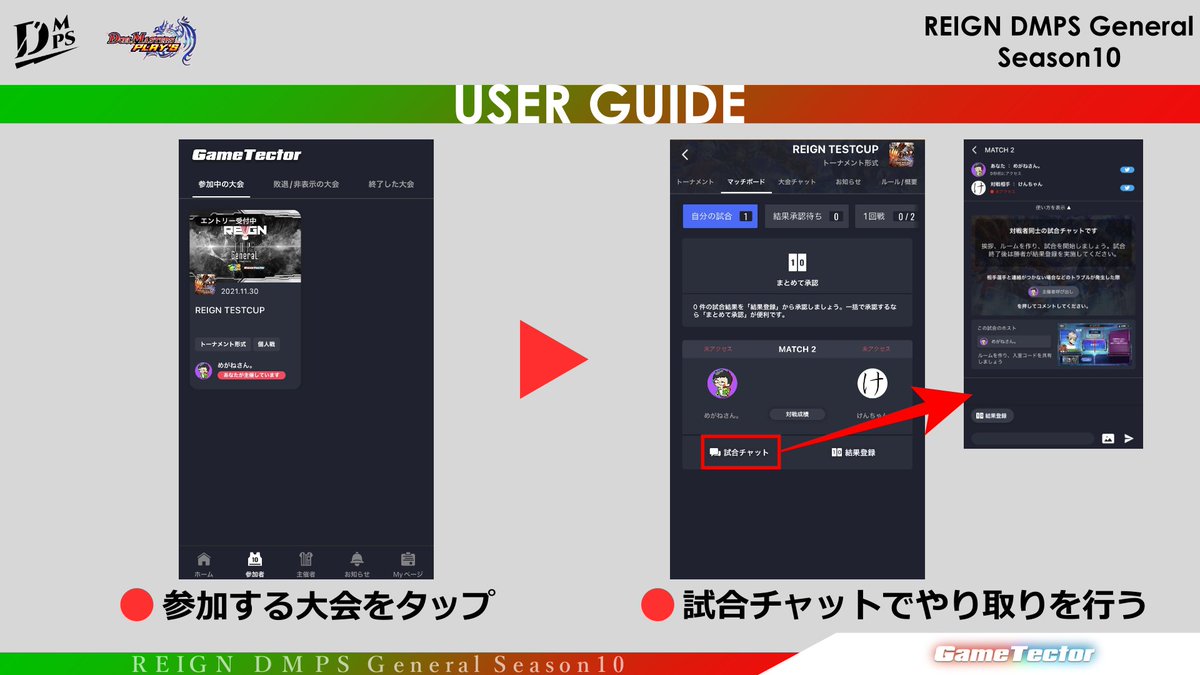Image resolution: width=1200 pixels, height=675 pixels.
Task: Go back from the MATCH 2 chat screen
Action: 975,150
